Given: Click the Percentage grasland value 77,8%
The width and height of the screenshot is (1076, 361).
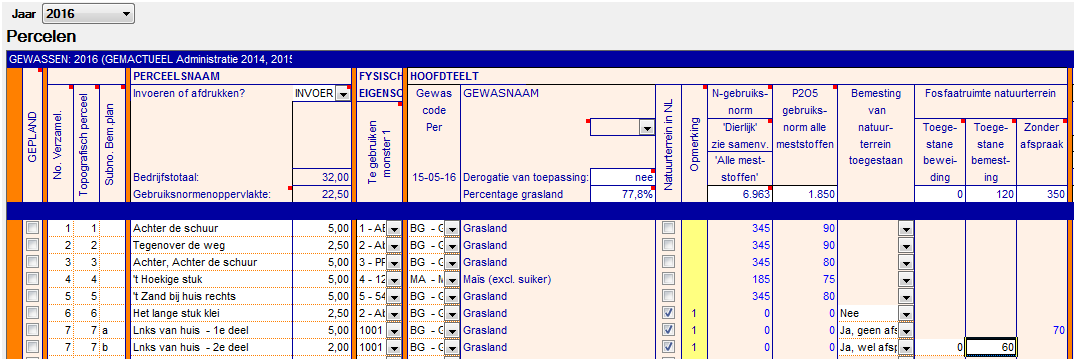Looking at the screenshot, I should [x=622, y=194].
